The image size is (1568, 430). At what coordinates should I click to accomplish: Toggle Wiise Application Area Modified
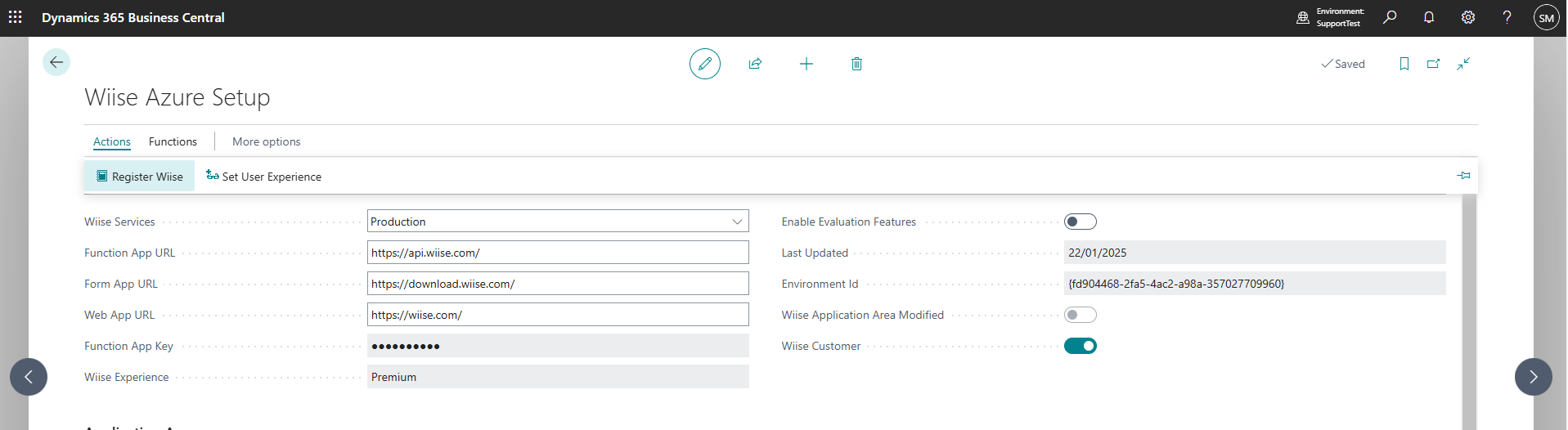point(1080,315)
